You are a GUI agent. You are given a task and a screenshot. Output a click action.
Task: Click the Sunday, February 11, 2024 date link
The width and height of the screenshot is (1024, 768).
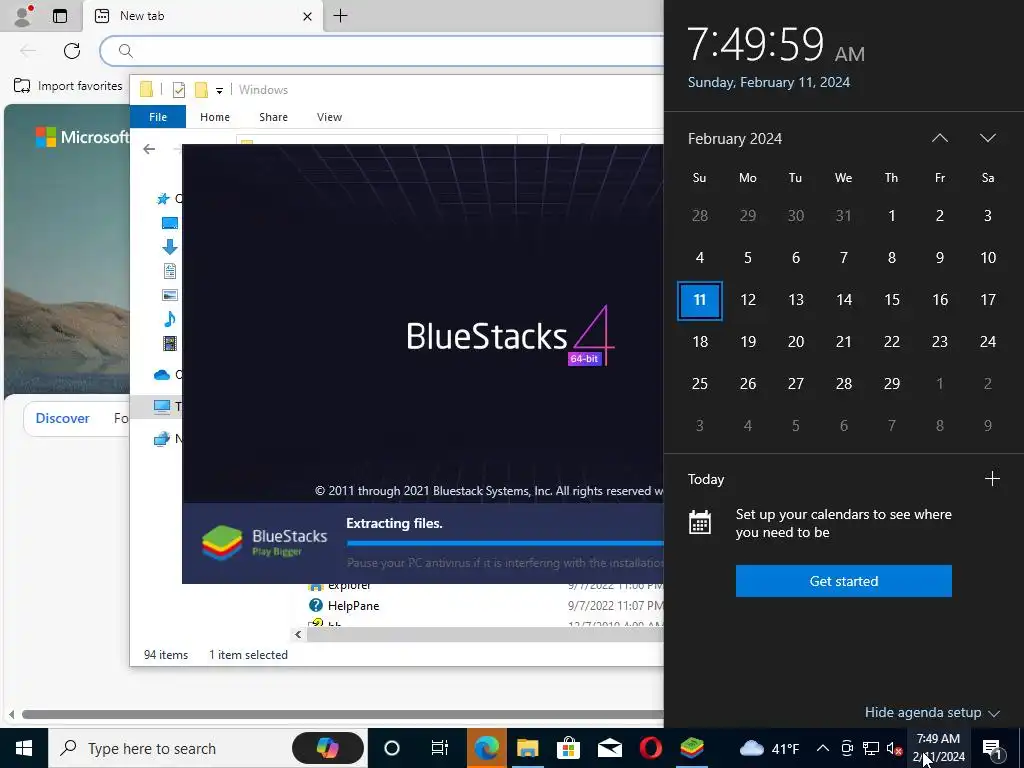point(769,82)
